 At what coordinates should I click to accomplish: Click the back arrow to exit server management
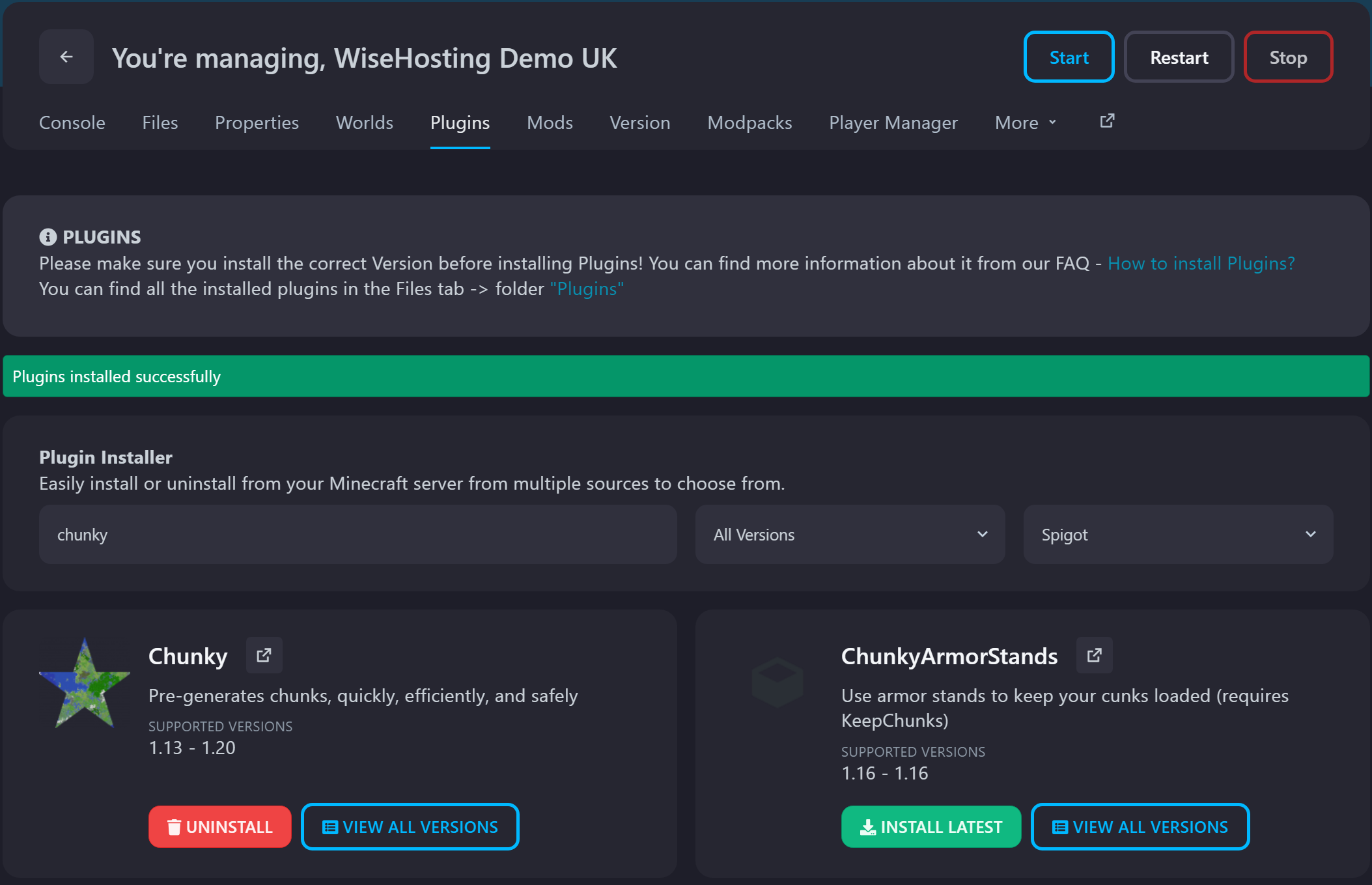[x=66, y=57]
